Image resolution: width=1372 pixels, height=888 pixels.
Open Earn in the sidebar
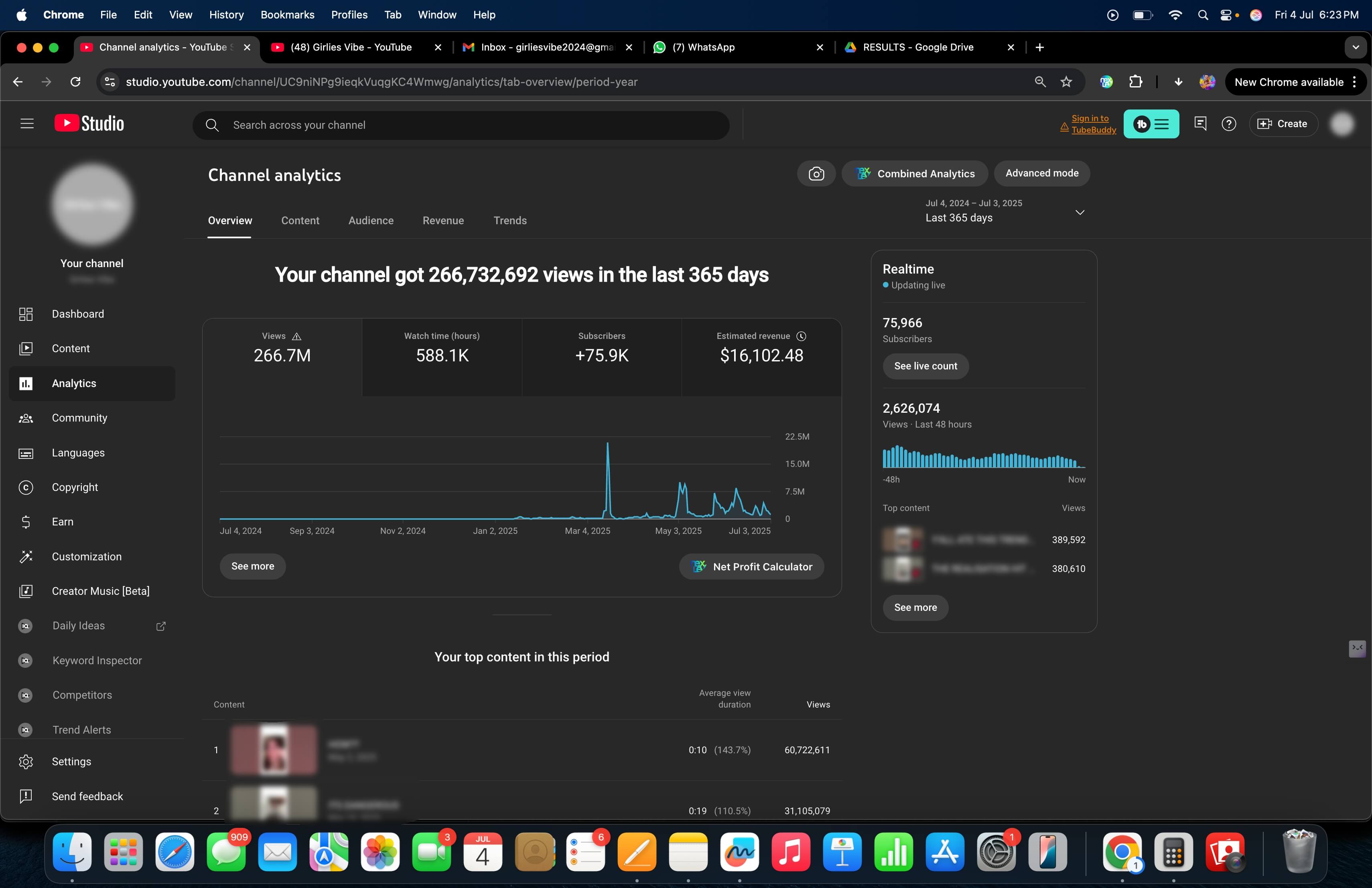pos(62,521)
